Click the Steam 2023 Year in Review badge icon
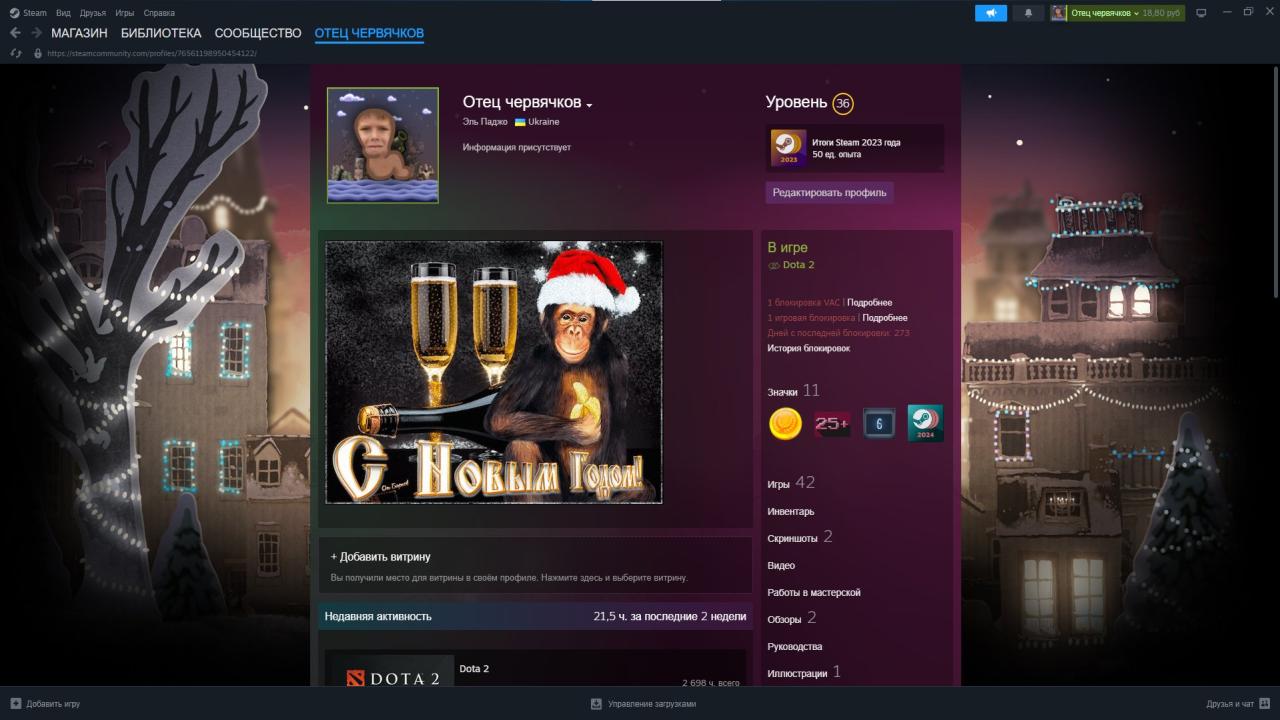The image size is (1280, 720). [788, 148]
